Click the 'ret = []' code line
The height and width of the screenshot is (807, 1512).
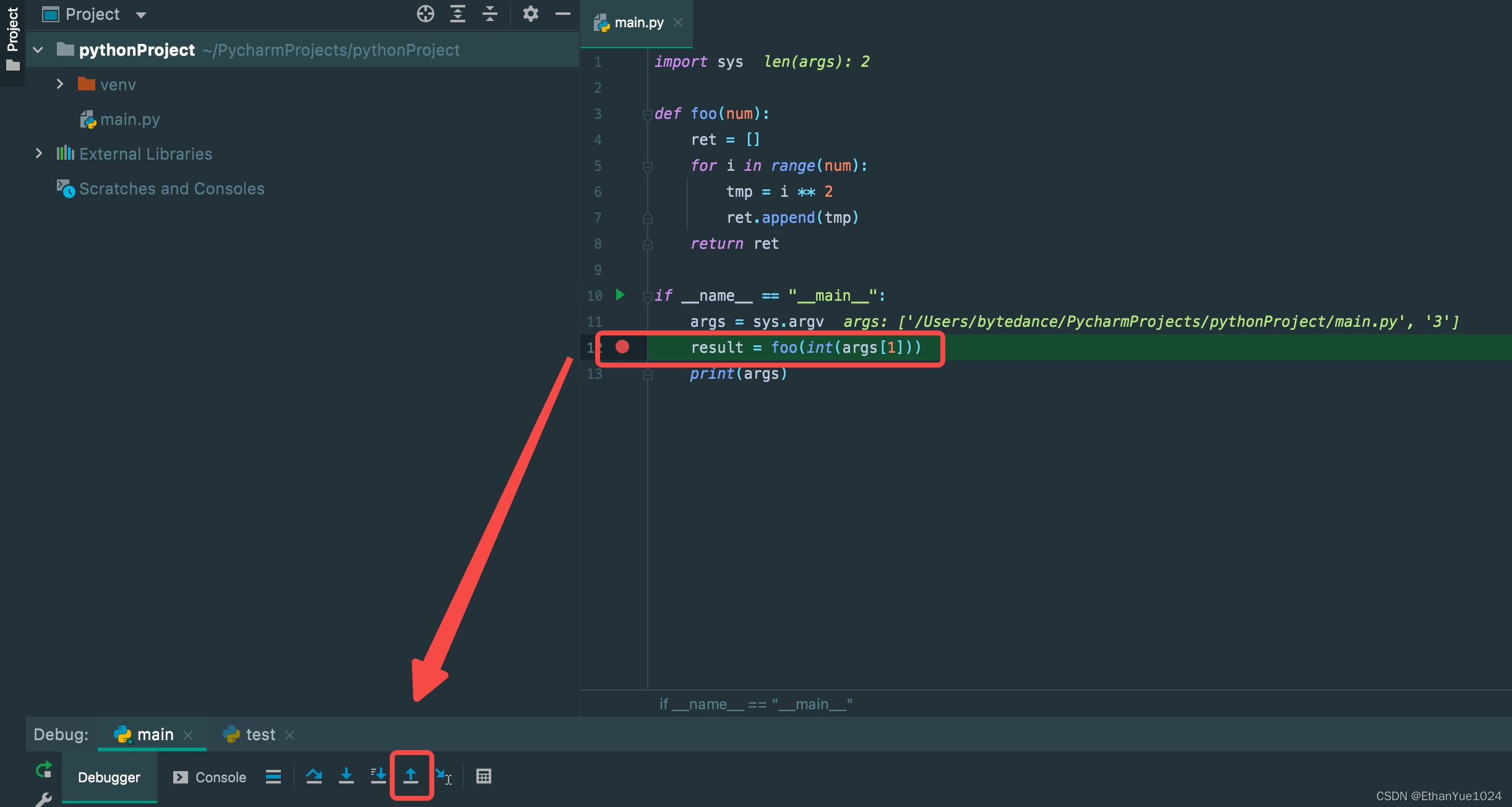[x=725, y=140]
